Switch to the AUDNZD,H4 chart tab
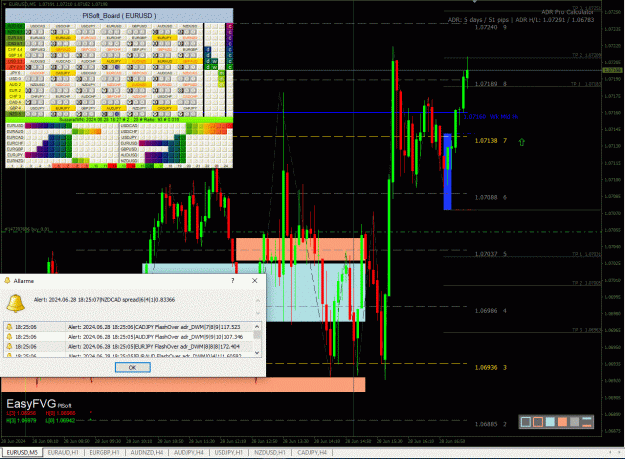625x459 pixels. [x=147, y=453]
